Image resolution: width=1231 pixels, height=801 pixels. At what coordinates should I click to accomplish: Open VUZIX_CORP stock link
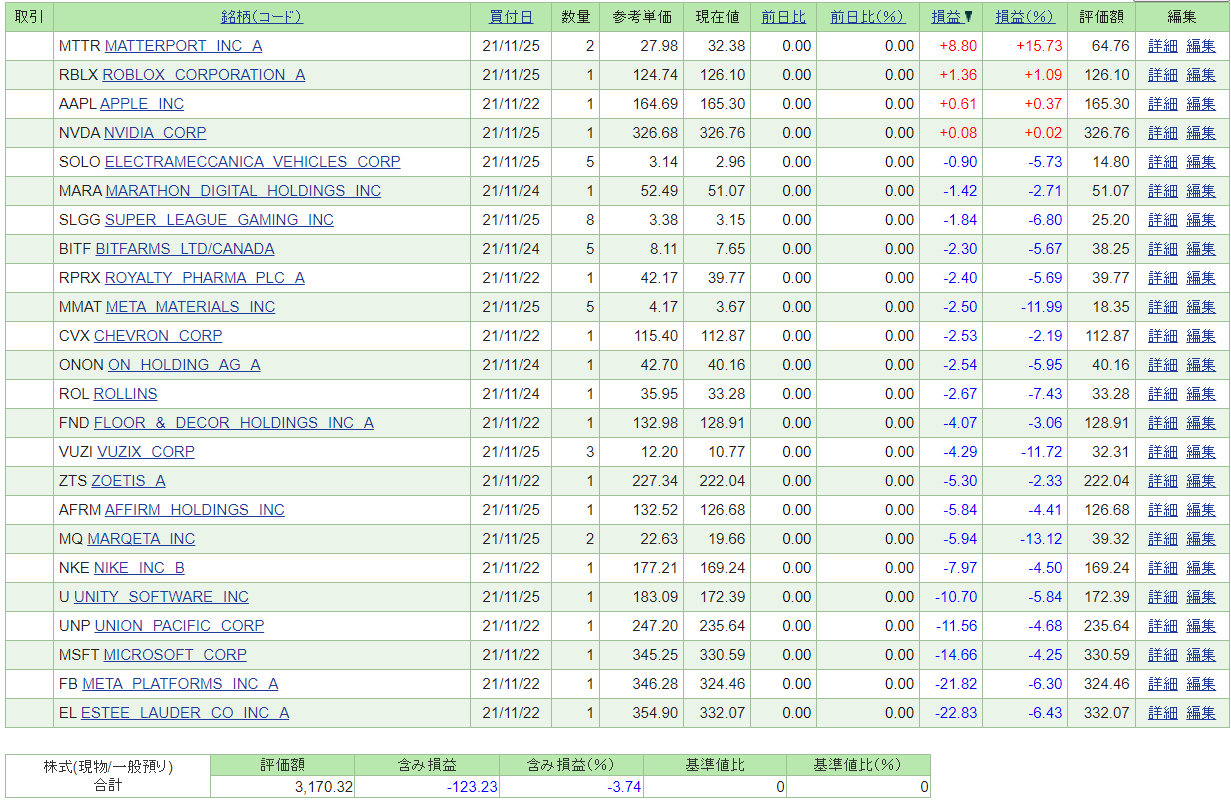(146, 452)
